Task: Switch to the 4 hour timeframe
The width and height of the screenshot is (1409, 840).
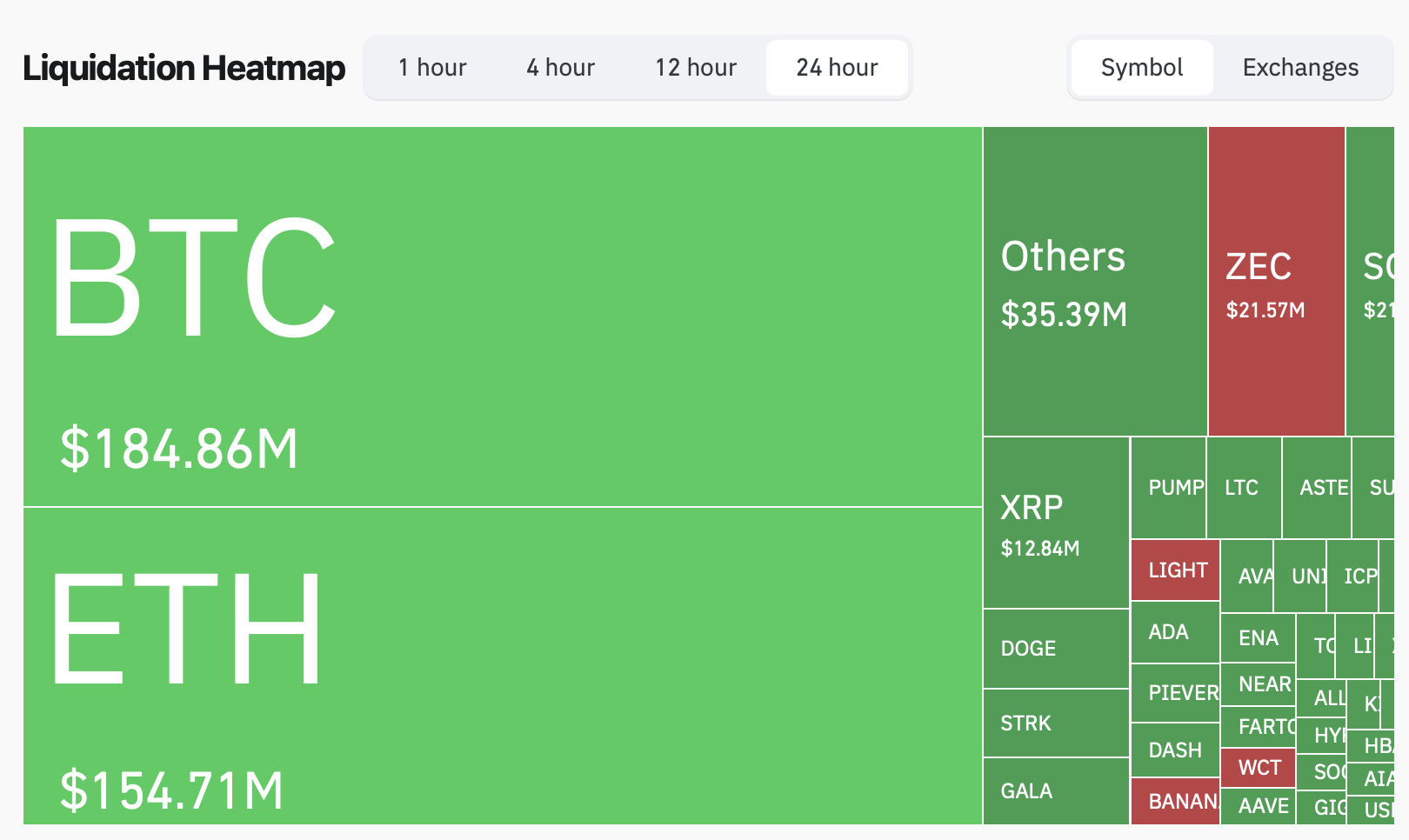Action: [560, 68]
